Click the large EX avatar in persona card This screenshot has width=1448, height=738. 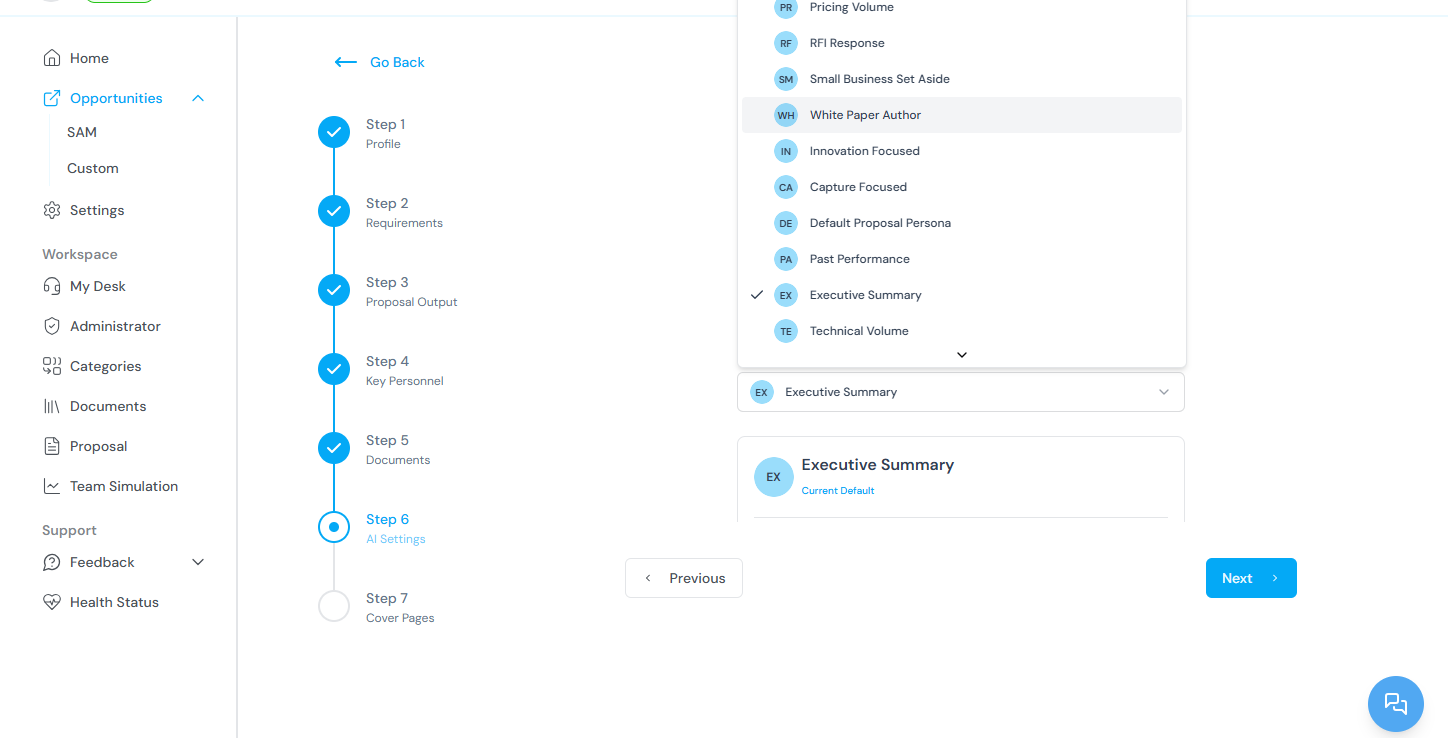[773, 477]
